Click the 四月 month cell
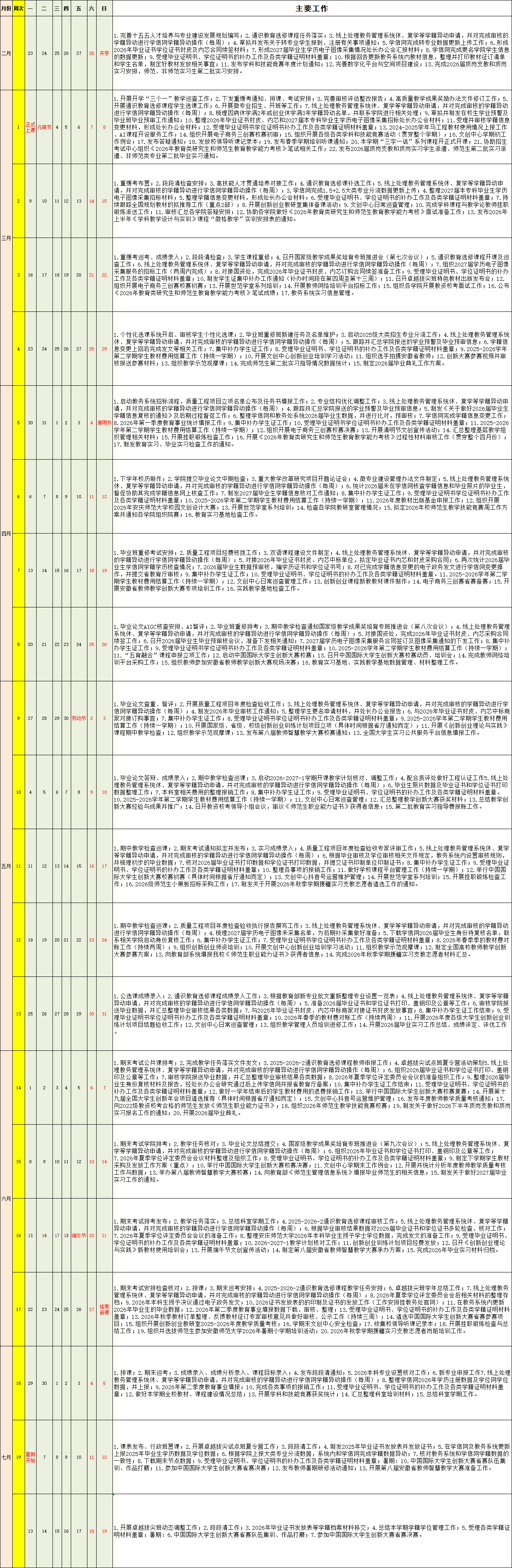512x1568 pixels. (6, 534)
